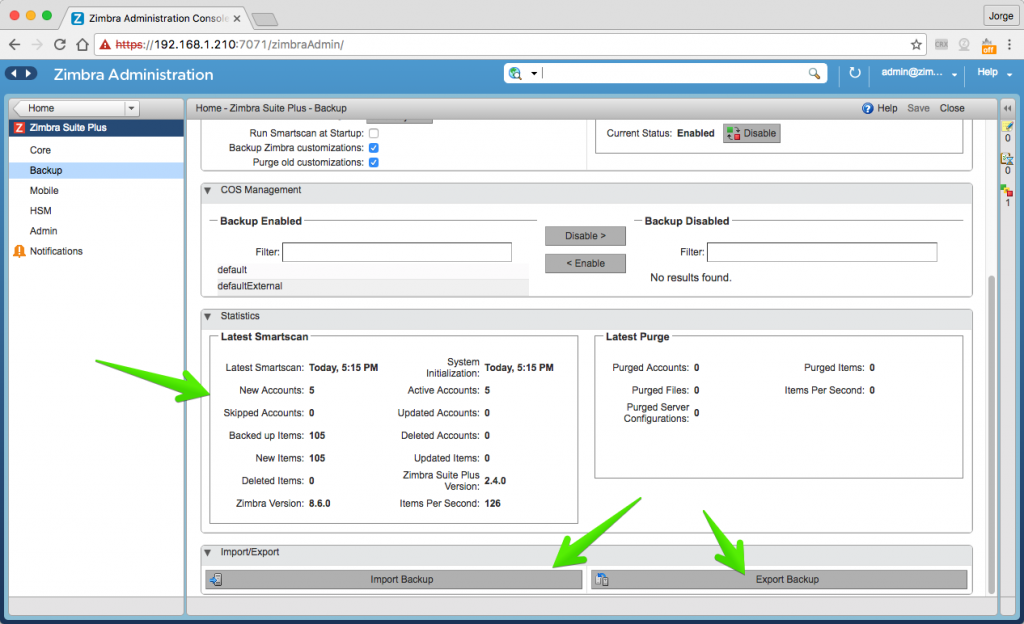Click the '< Enable' COS button
Viewport: 1024px width, 624px height.
(585, 263)
